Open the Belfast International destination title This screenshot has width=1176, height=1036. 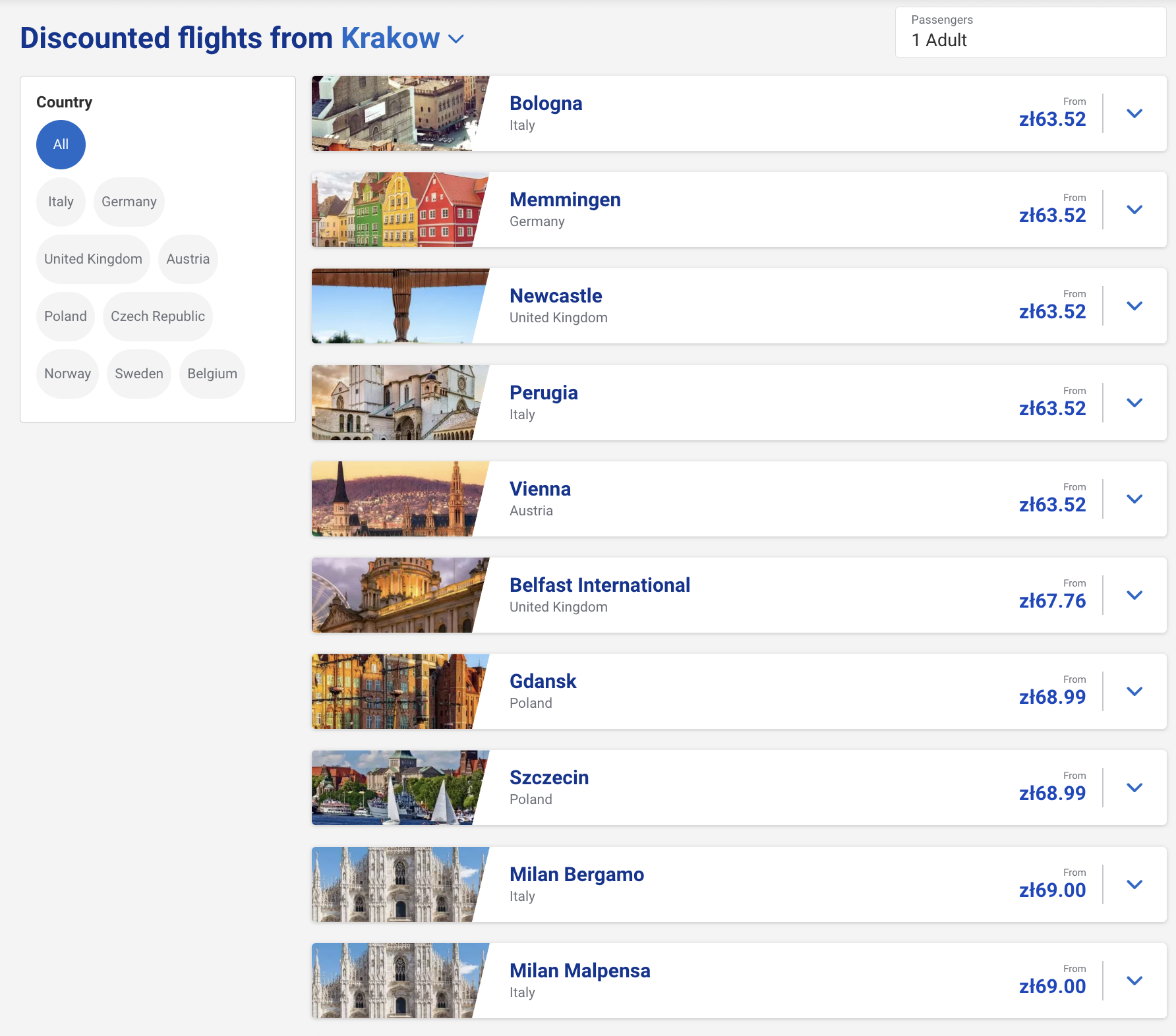click(599, 585)
